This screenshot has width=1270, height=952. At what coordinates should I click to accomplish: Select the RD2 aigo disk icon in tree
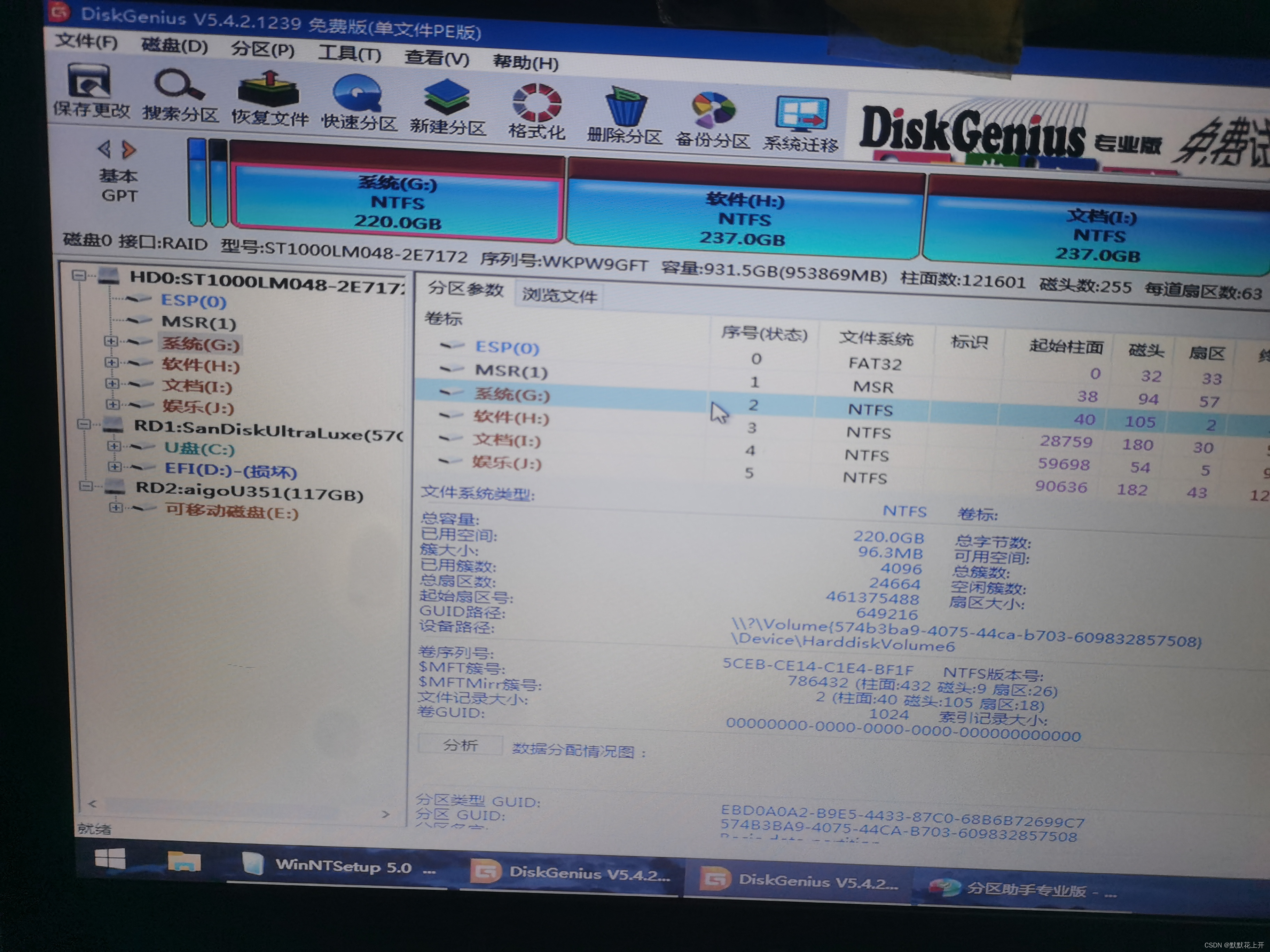(x=115, y=487)
